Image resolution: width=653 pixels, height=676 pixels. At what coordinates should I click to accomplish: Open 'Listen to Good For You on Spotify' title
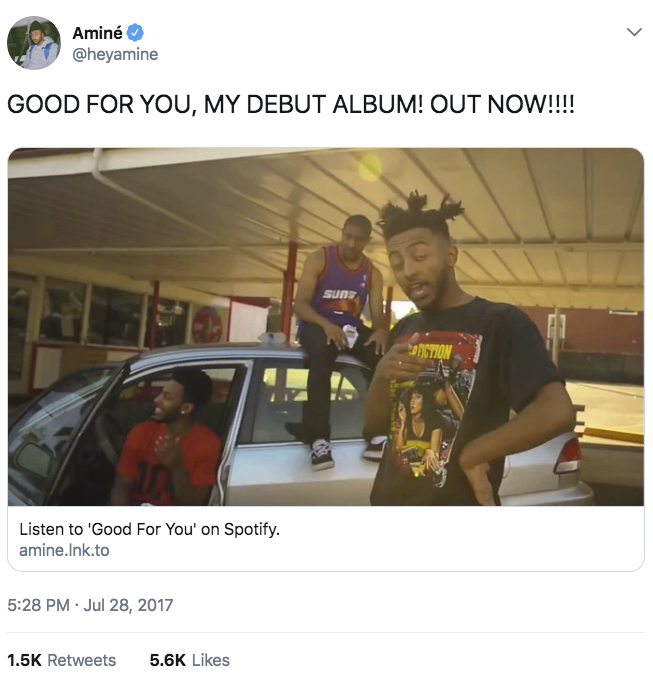[150, 529]
